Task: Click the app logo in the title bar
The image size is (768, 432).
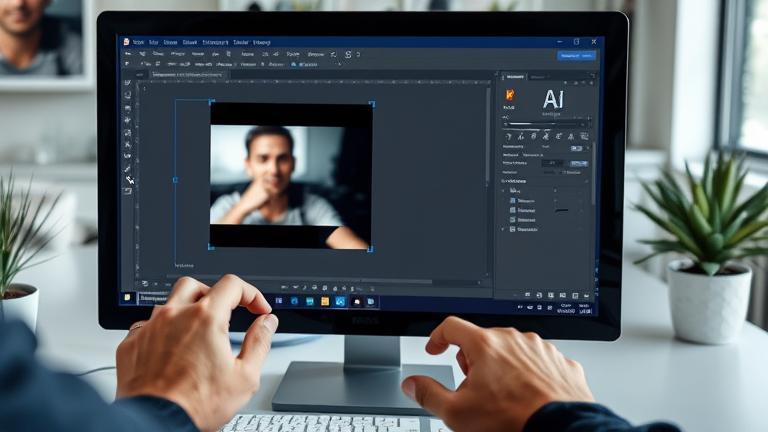Action: point(126,42)
